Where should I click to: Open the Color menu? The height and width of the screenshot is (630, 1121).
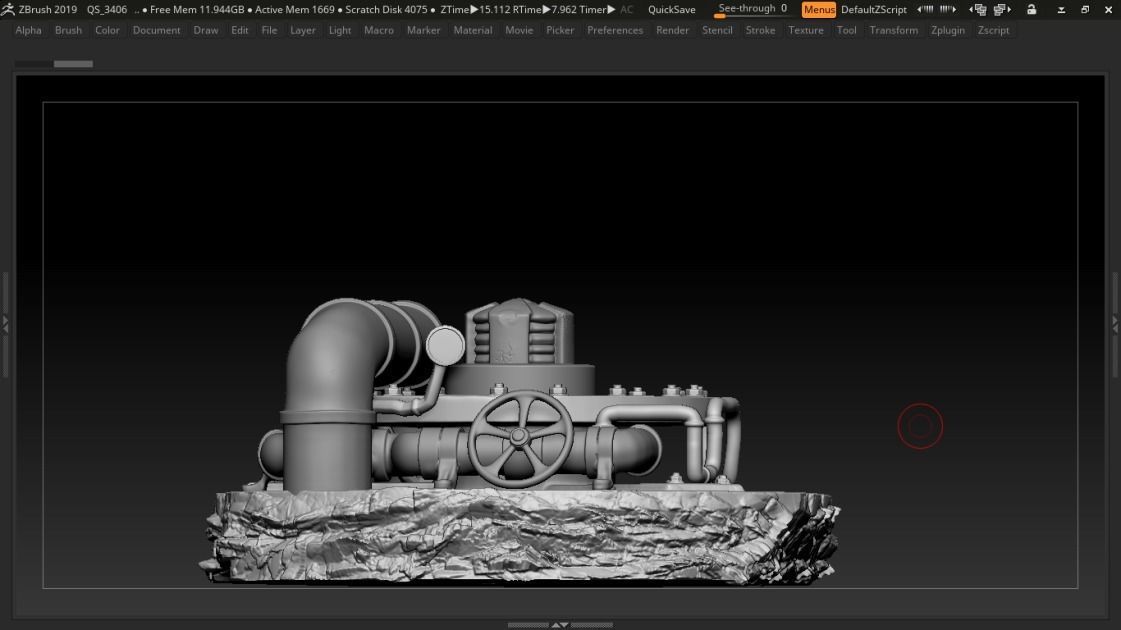point(107,30)
